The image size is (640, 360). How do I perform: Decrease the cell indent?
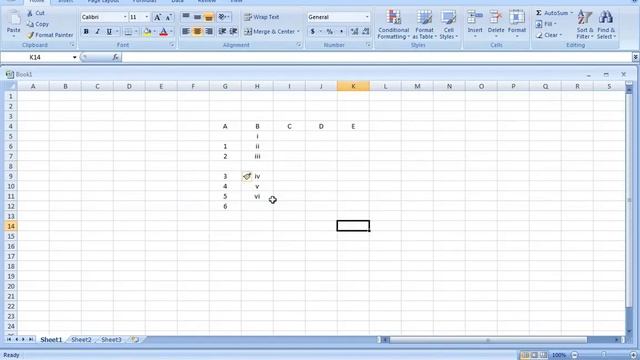pyautogui.click(x=222, y=31)
